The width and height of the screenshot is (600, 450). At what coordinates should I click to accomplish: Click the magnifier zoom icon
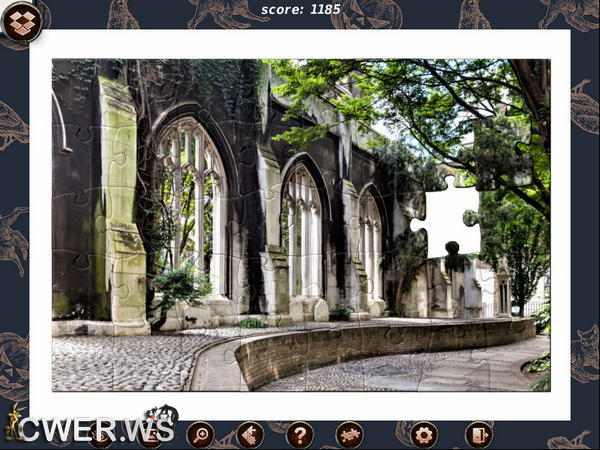click(200, 434)
